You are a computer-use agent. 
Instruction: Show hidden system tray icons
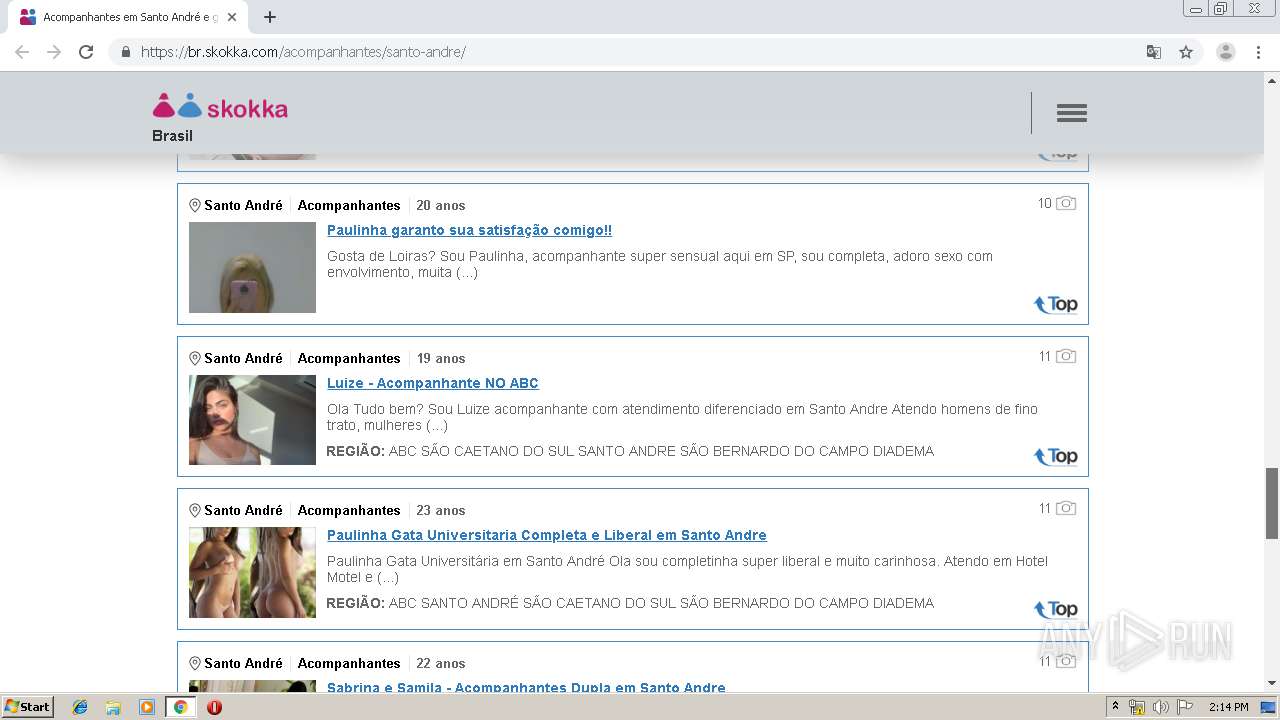pyautogui.click(x=1115, y=707)
